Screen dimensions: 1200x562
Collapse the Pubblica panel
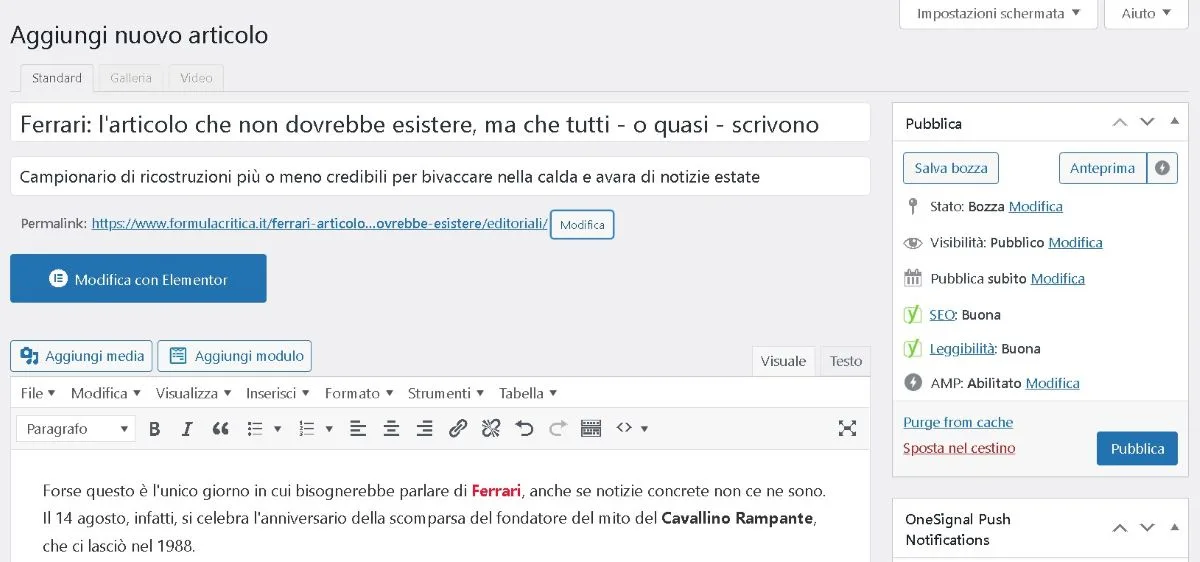(1174, 122)
